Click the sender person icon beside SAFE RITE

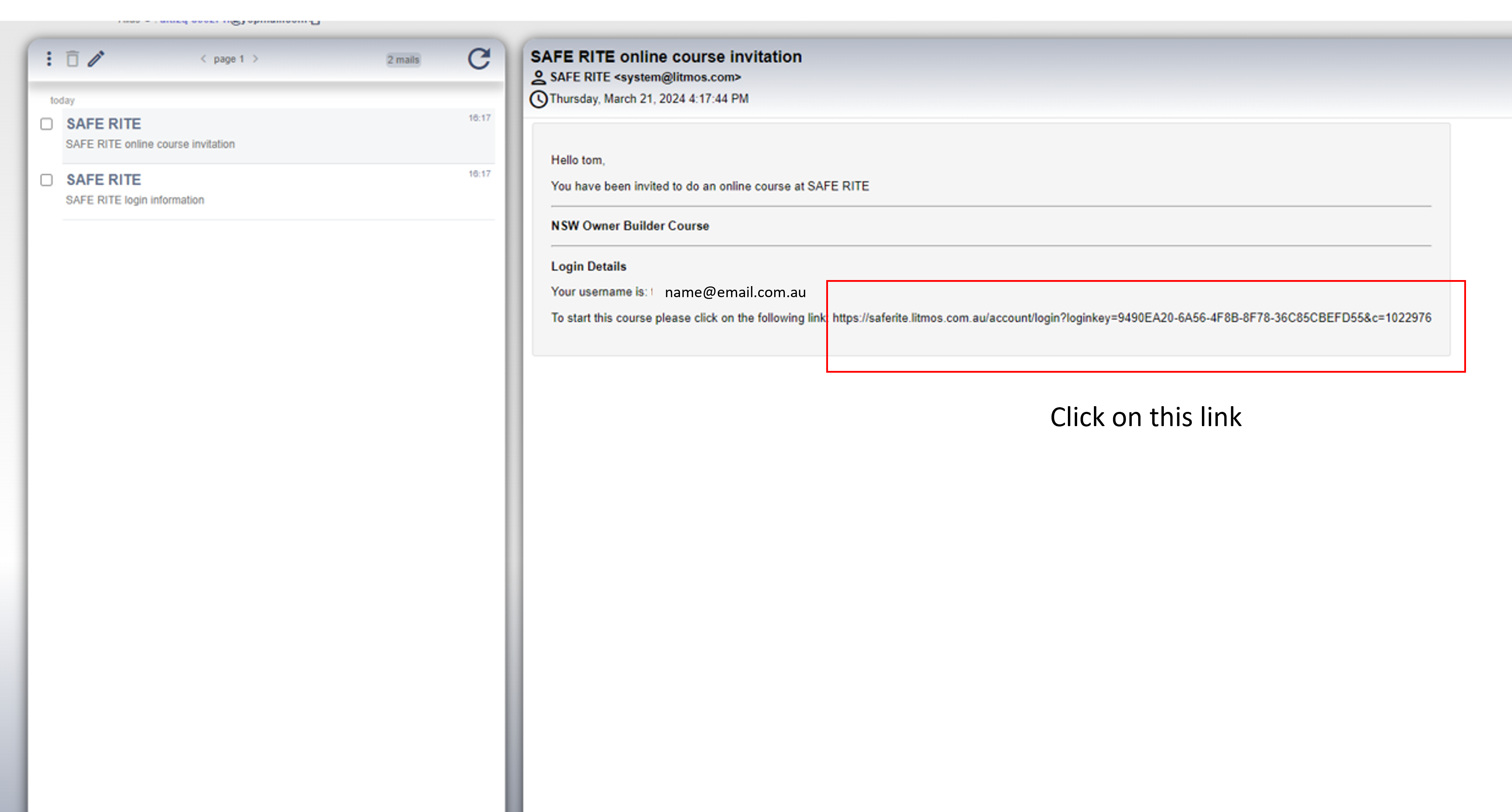point(538,77)
